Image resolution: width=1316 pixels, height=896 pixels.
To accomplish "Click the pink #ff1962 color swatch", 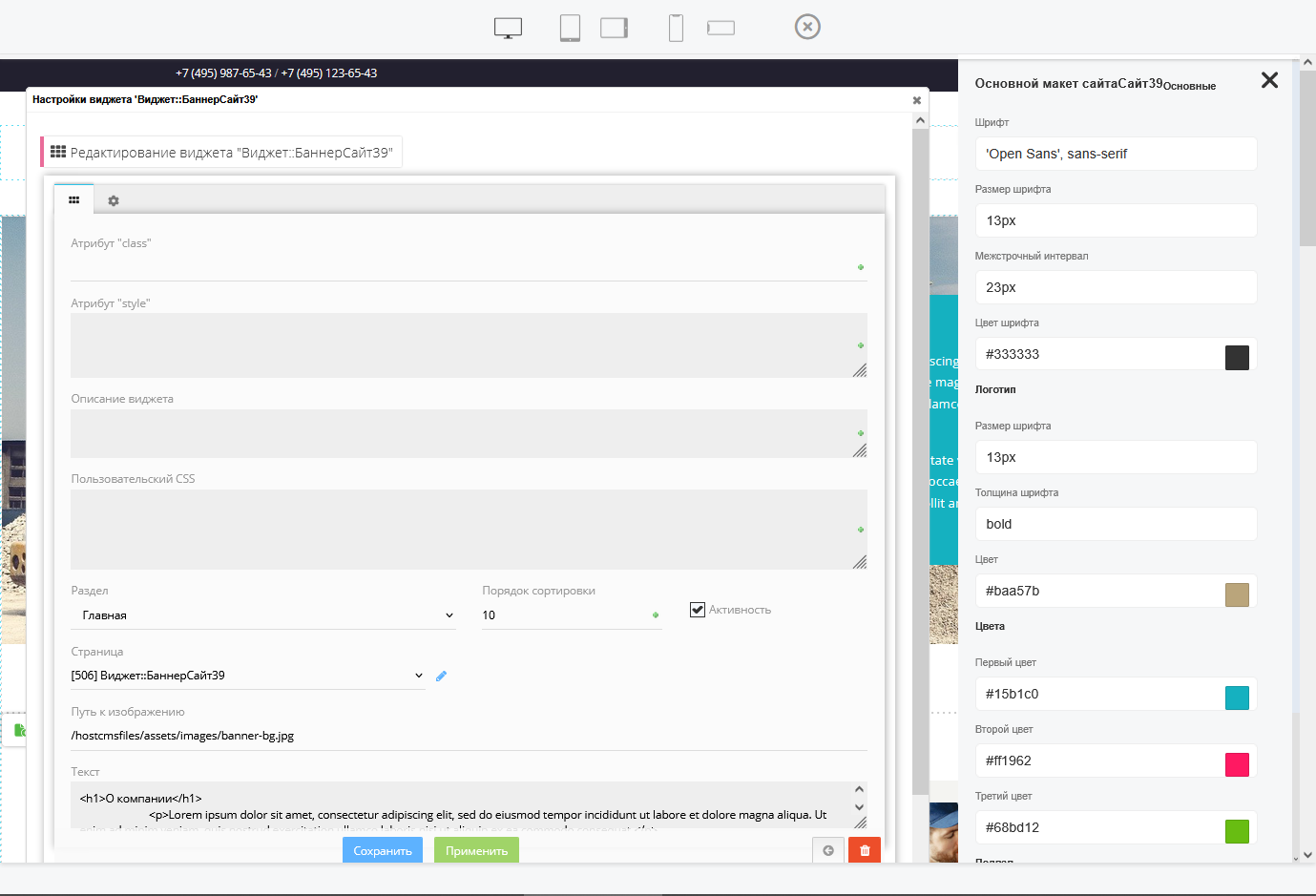I will click(1237, 763).
